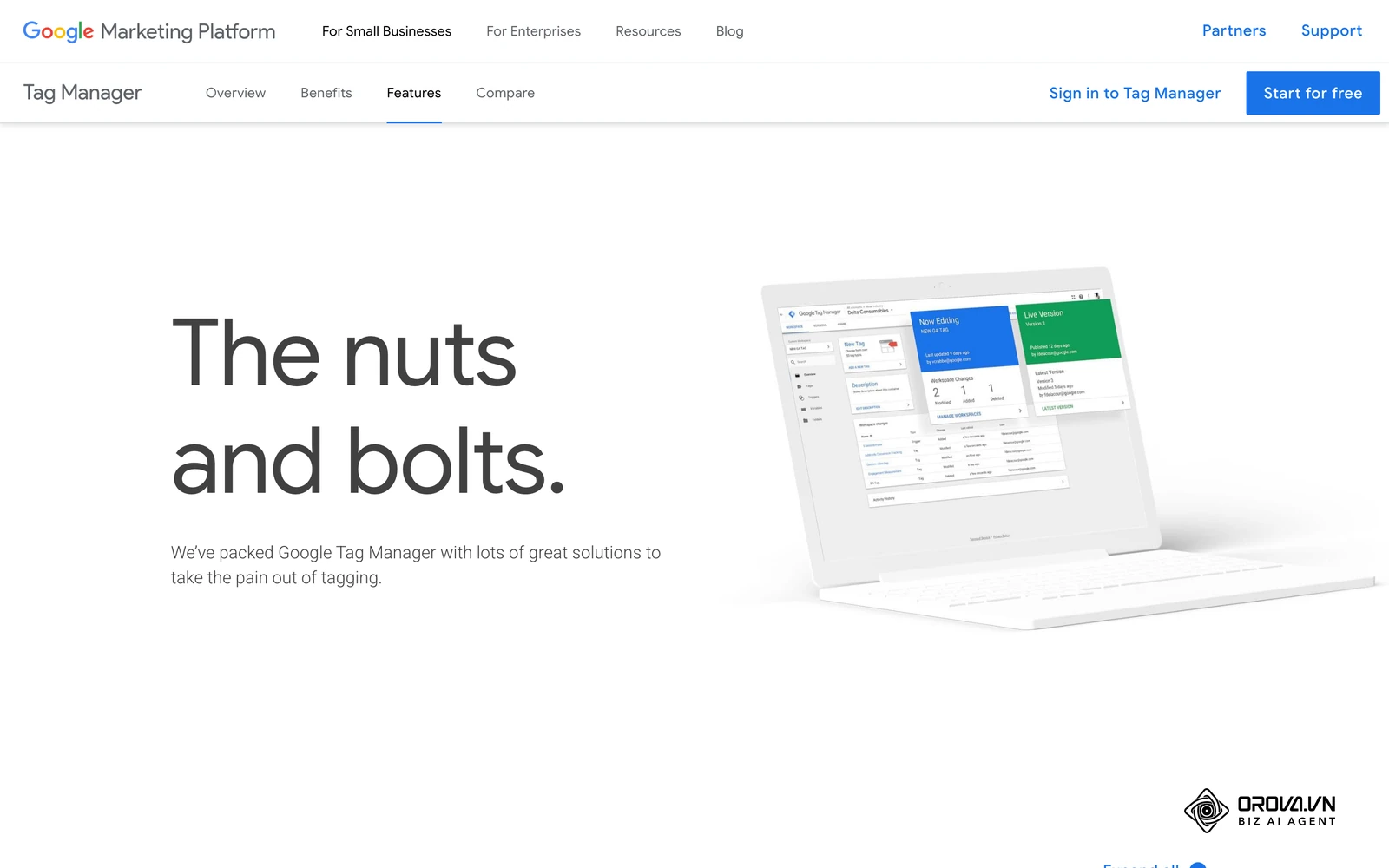
Task: Click the paragraph starting 'We've packed Google Tag Manager'
Action: [416, 565]
